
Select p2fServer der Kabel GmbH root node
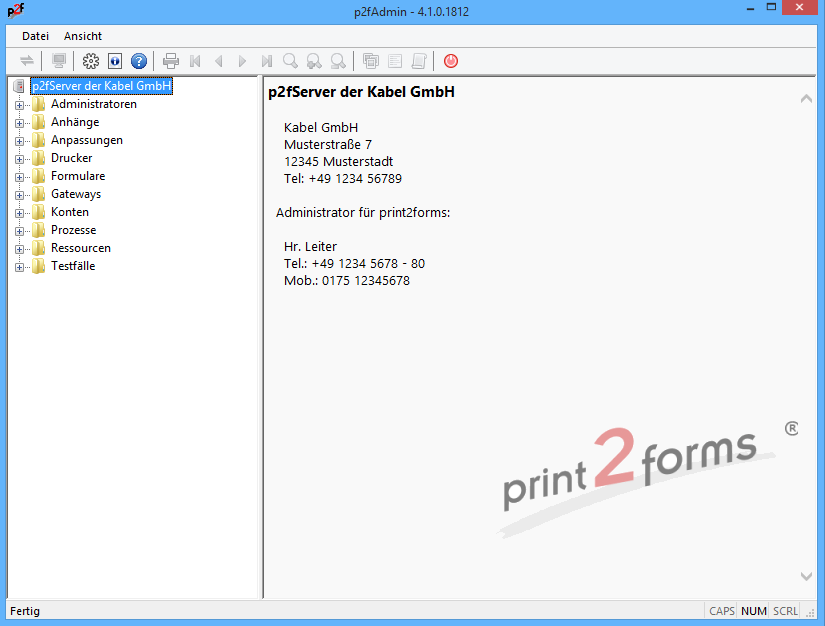pyautogui.click(x=101, y=86)
